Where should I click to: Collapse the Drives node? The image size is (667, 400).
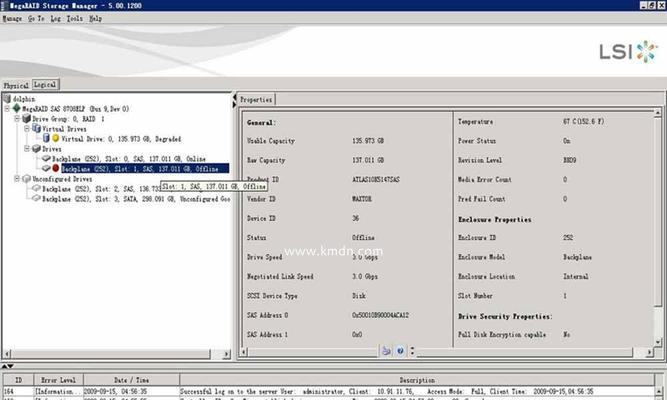click(27, 149)
